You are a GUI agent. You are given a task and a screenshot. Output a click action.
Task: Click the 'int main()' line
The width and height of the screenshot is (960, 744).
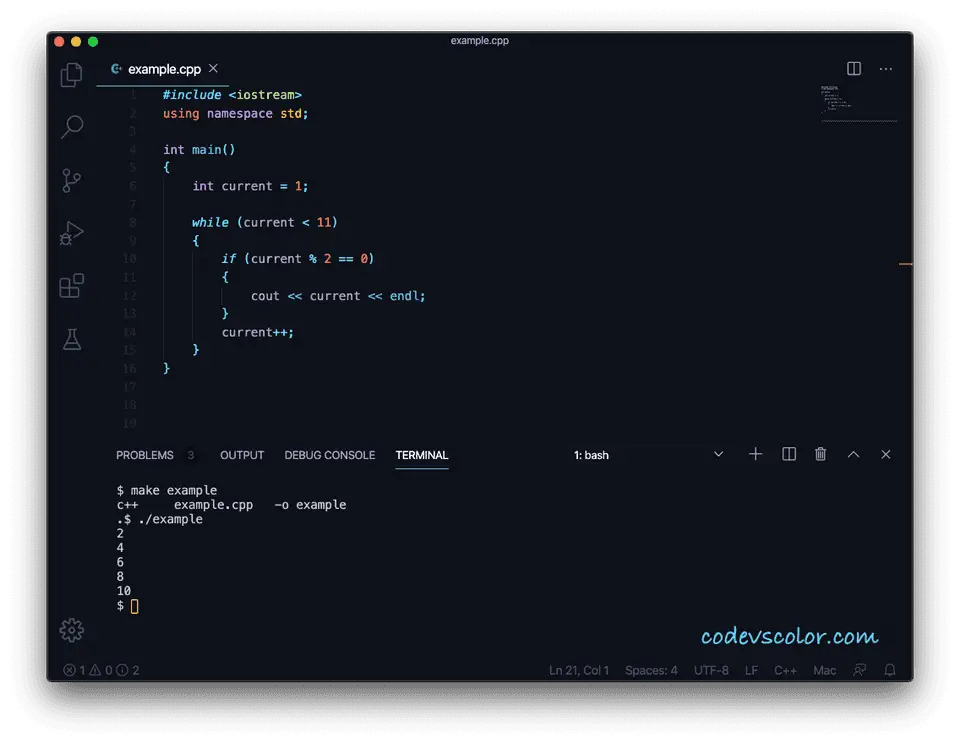click(x=199, y=149)
